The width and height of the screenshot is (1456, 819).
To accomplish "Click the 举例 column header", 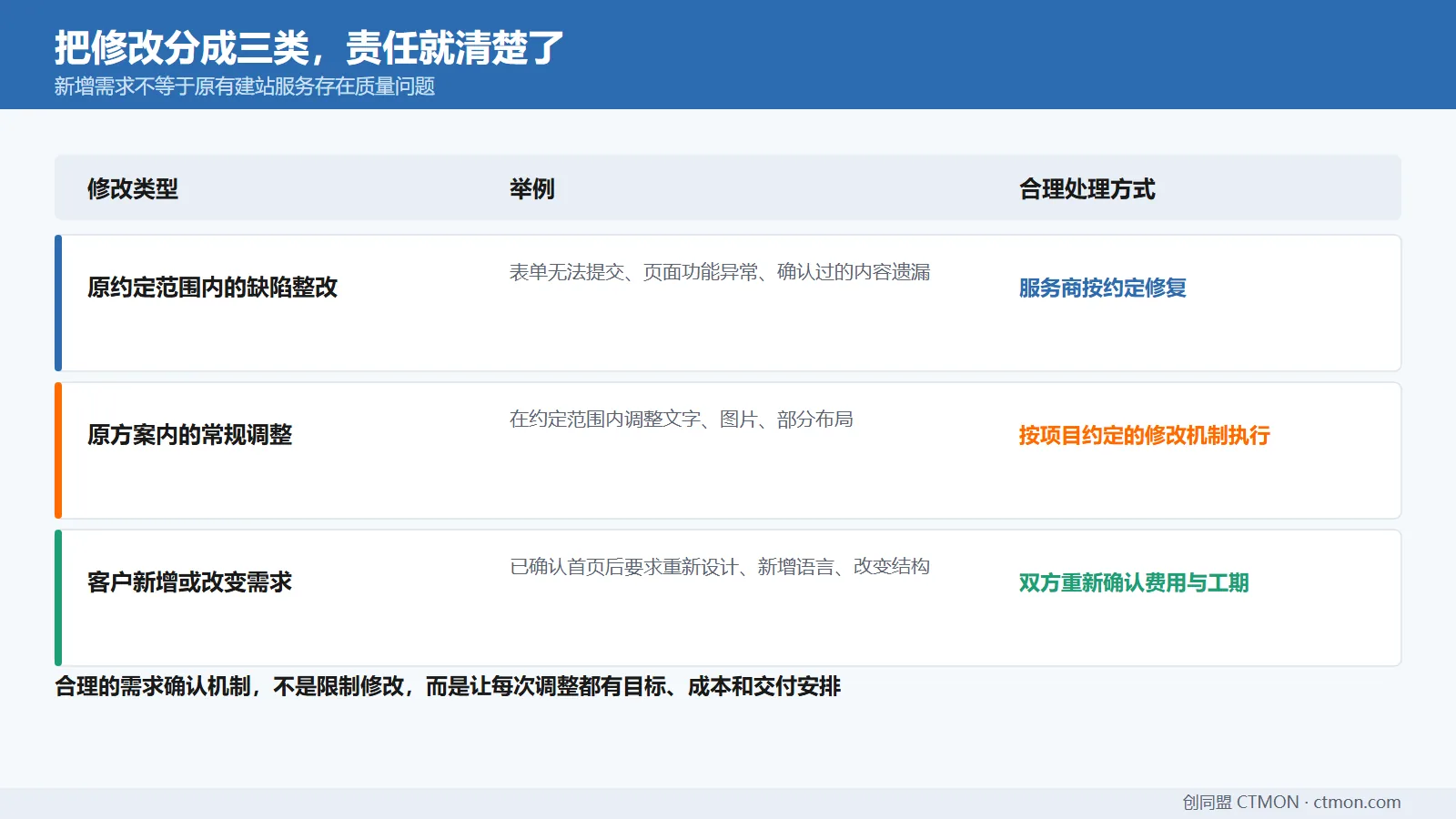I will coord(532,189).
